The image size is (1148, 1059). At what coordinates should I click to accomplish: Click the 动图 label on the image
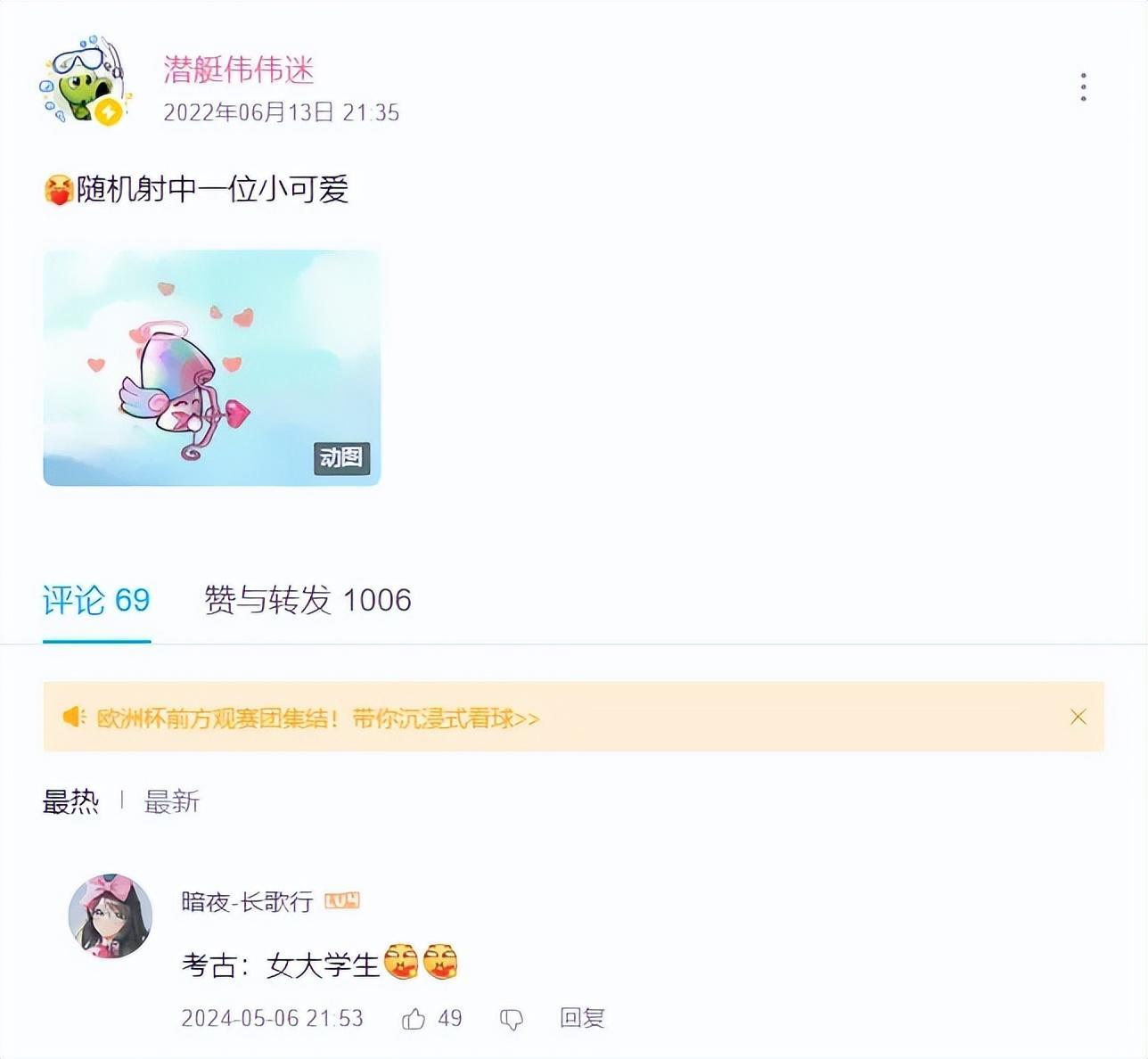click(341, 457)
